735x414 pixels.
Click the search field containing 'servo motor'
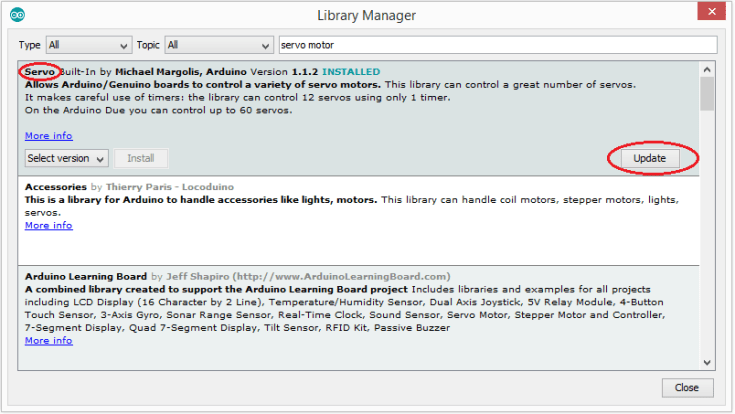[498, 45]
